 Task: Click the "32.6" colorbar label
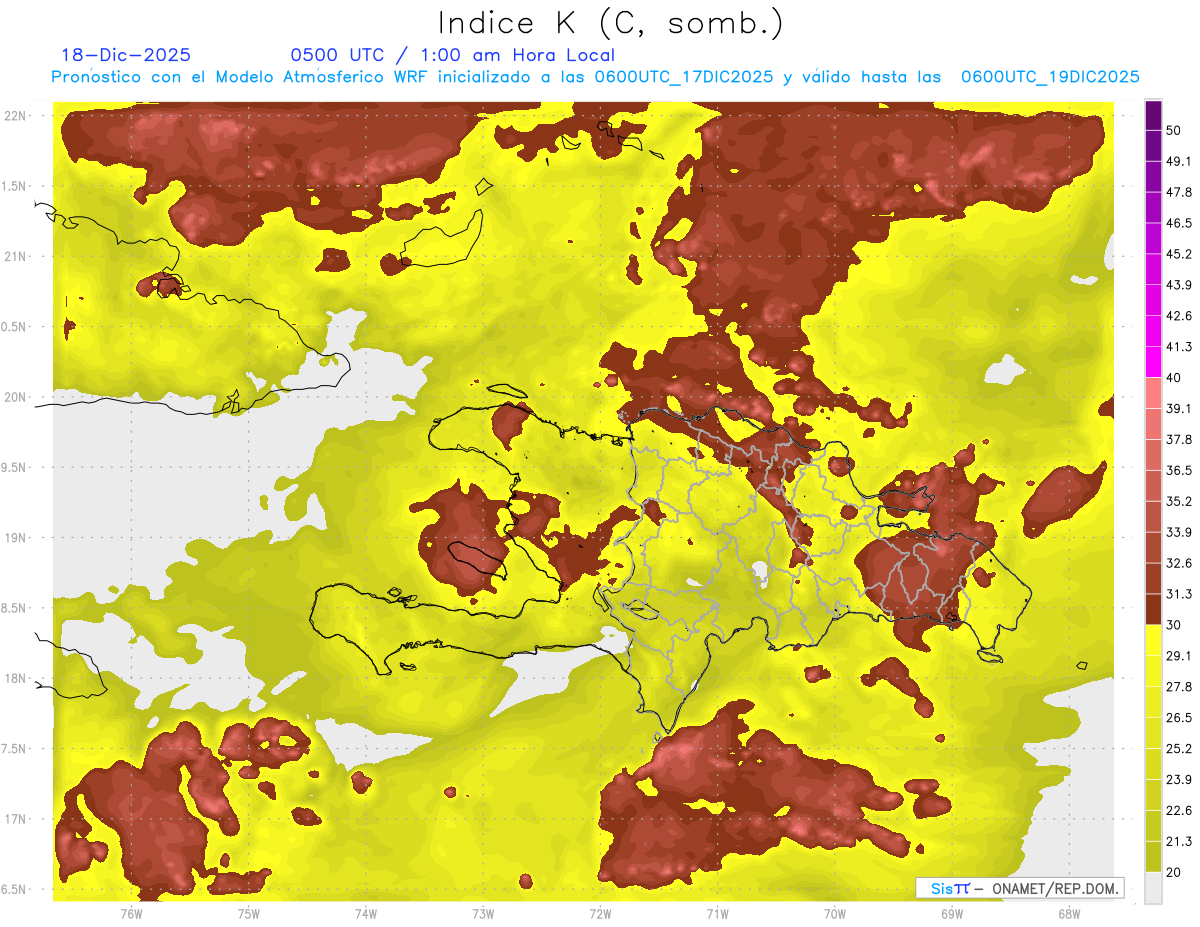tap(1179, 563)
